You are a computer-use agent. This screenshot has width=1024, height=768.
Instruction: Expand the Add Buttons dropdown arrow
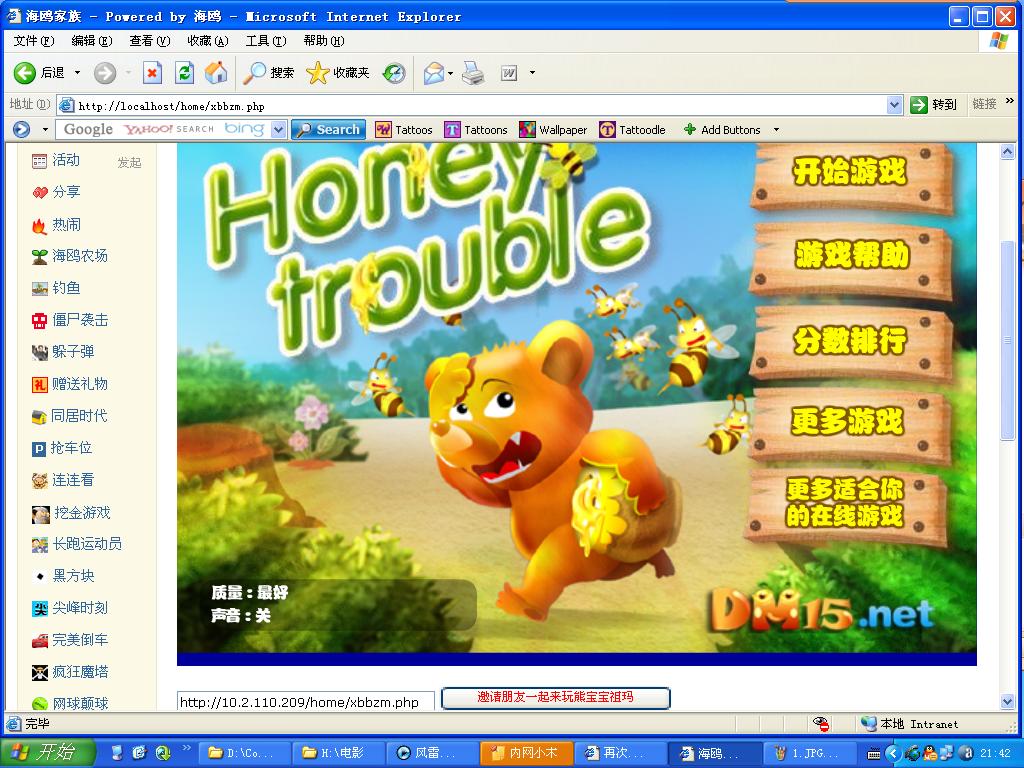point(776,130)
